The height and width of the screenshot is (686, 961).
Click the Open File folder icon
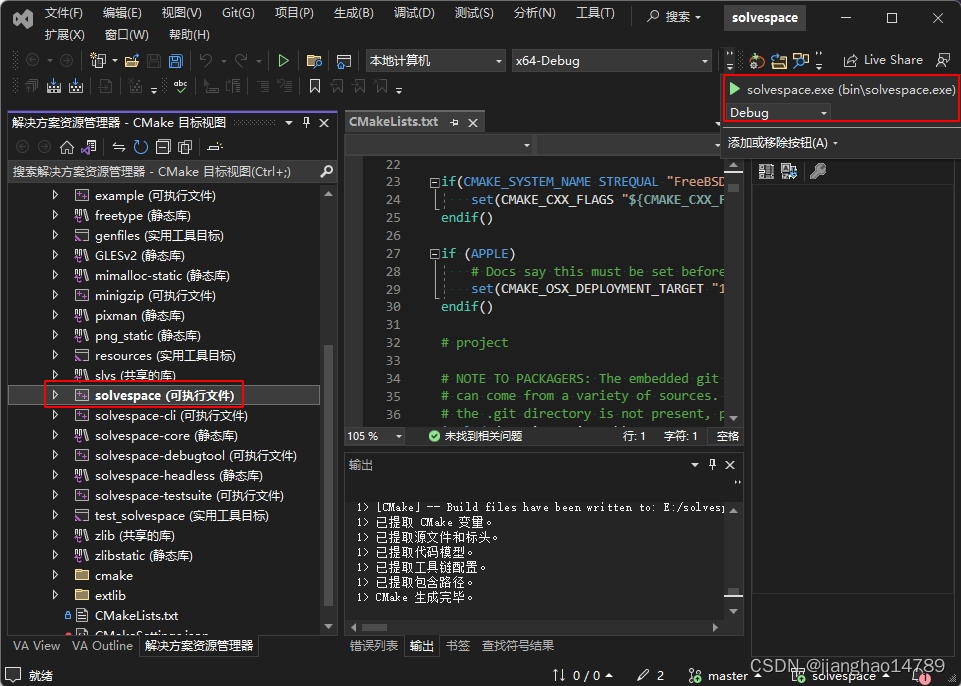[x=132, y=60]
